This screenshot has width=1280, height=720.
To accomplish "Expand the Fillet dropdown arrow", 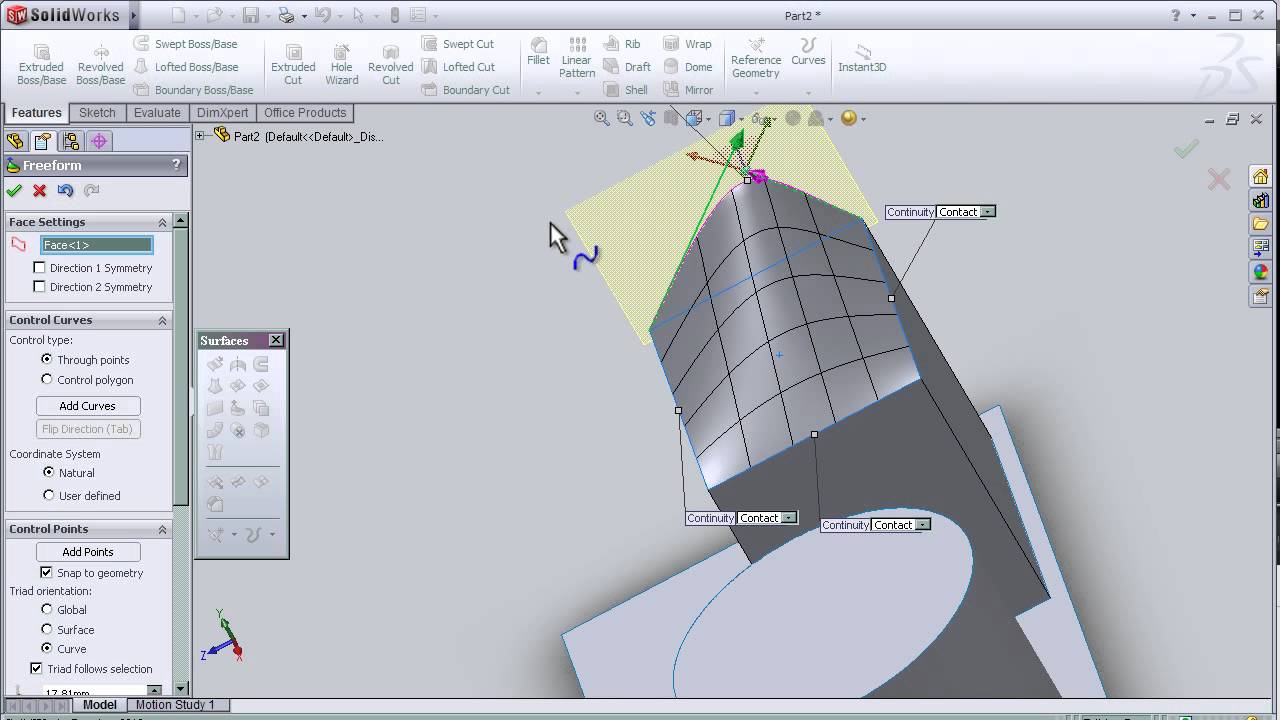I will (538, 93).
